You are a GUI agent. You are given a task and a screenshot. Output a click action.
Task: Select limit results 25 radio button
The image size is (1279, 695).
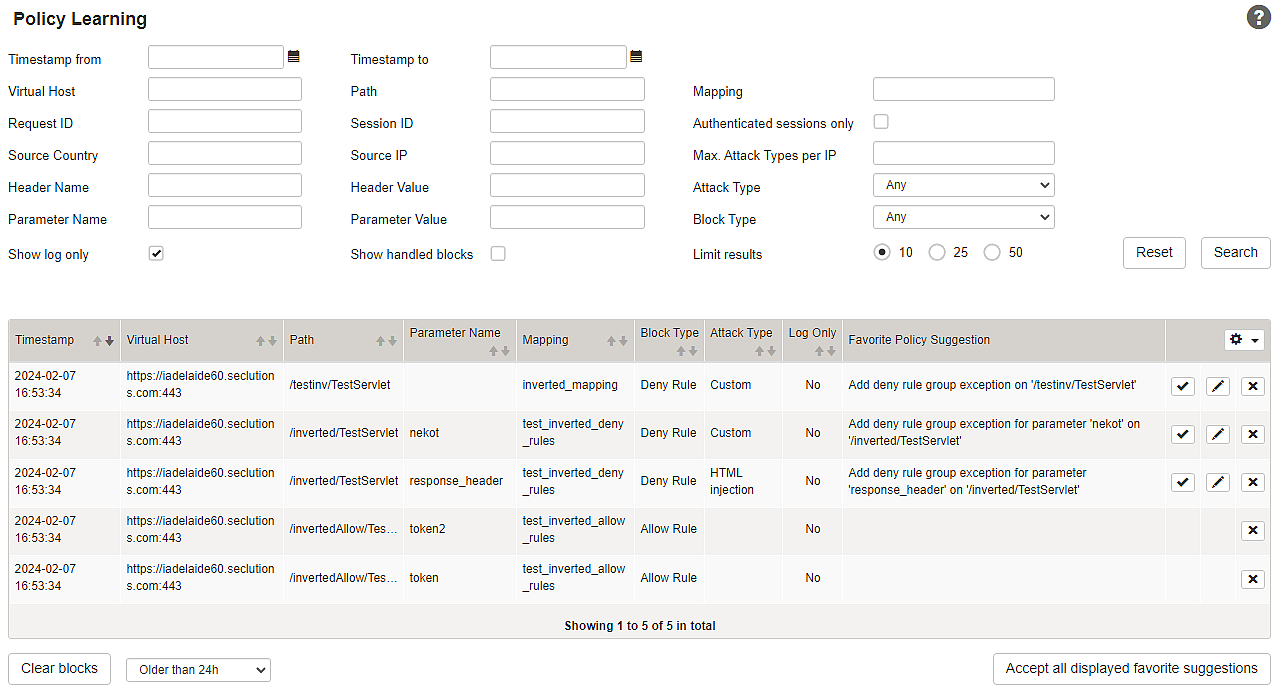coord(937,252)
